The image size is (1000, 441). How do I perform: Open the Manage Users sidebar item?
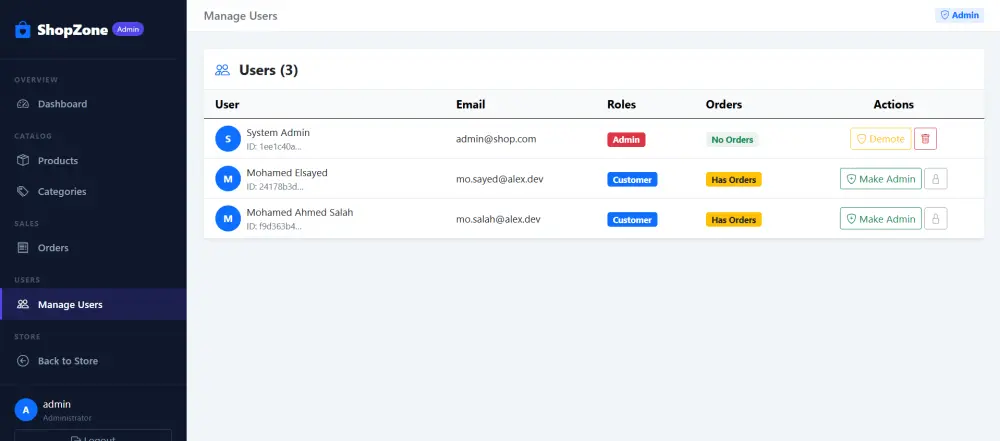tap(93, 304)
